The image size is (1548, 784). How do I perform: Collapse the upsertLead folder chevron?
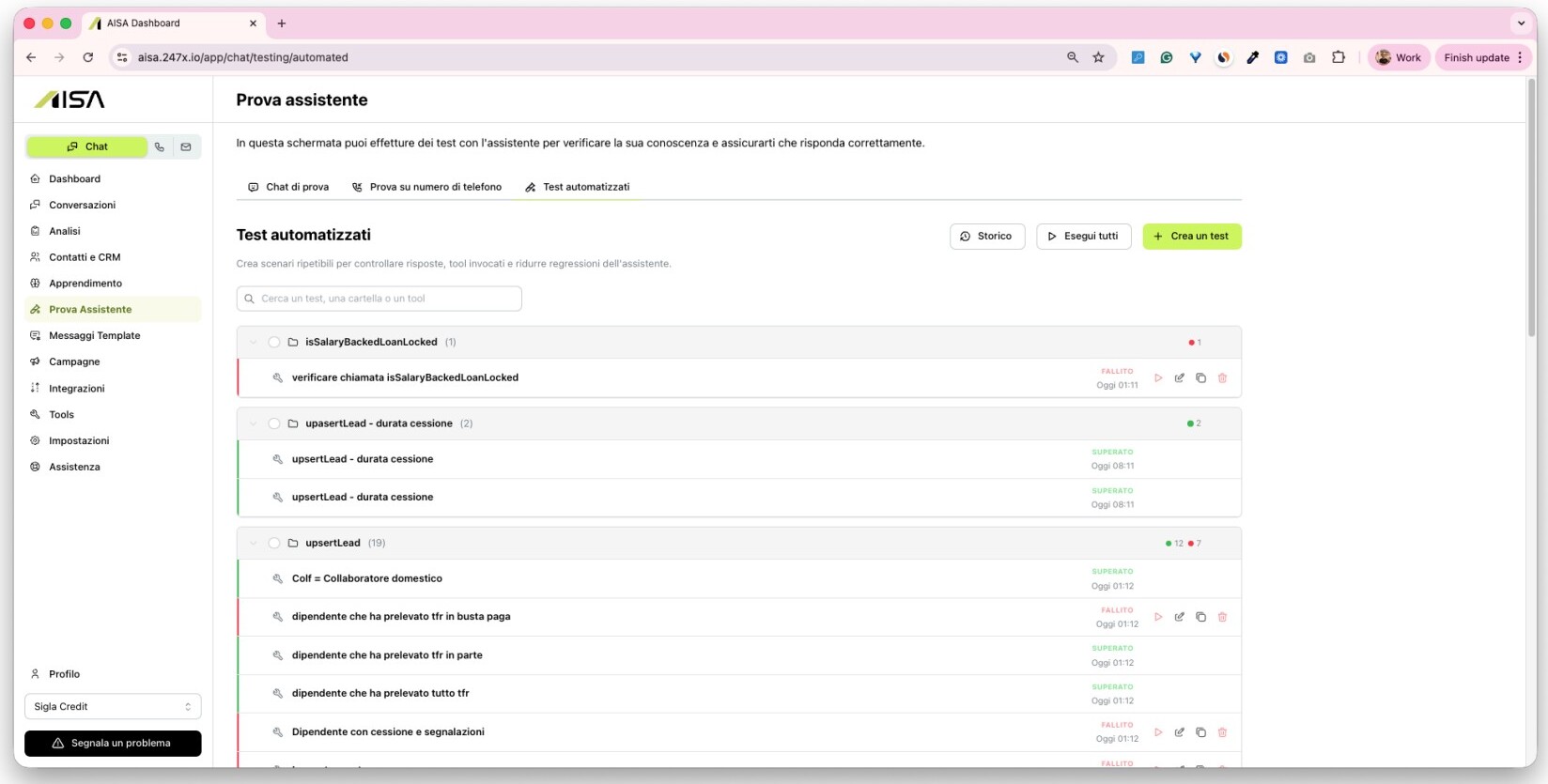253,543
